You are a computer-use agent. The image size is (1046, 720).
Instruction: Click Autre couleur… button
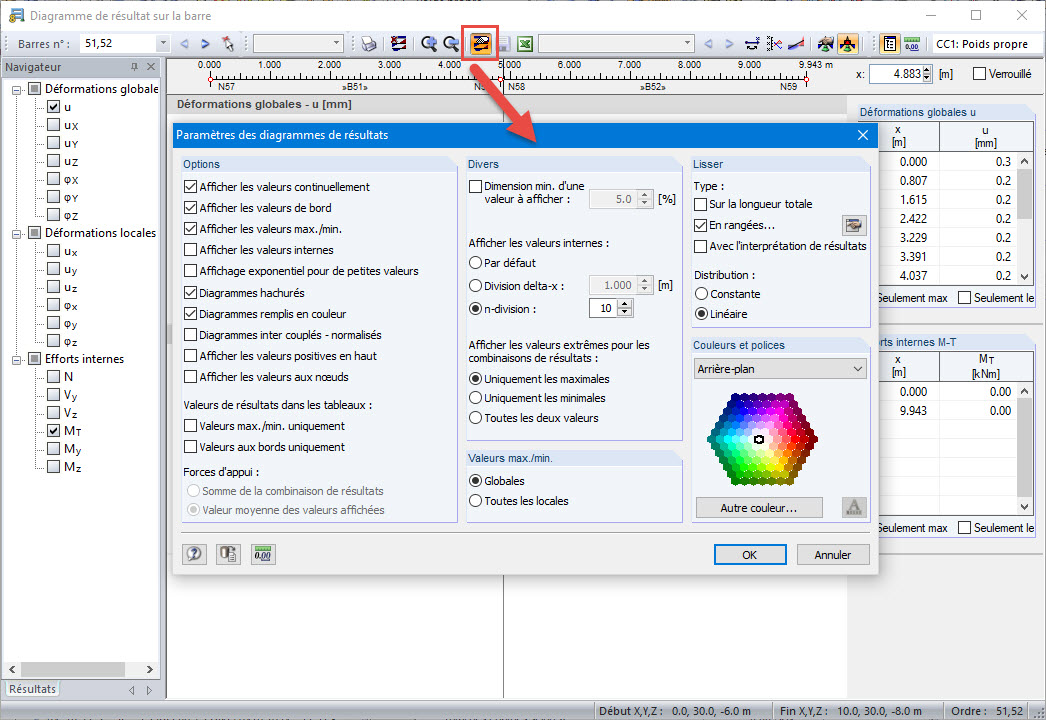(x=758, y=508)
